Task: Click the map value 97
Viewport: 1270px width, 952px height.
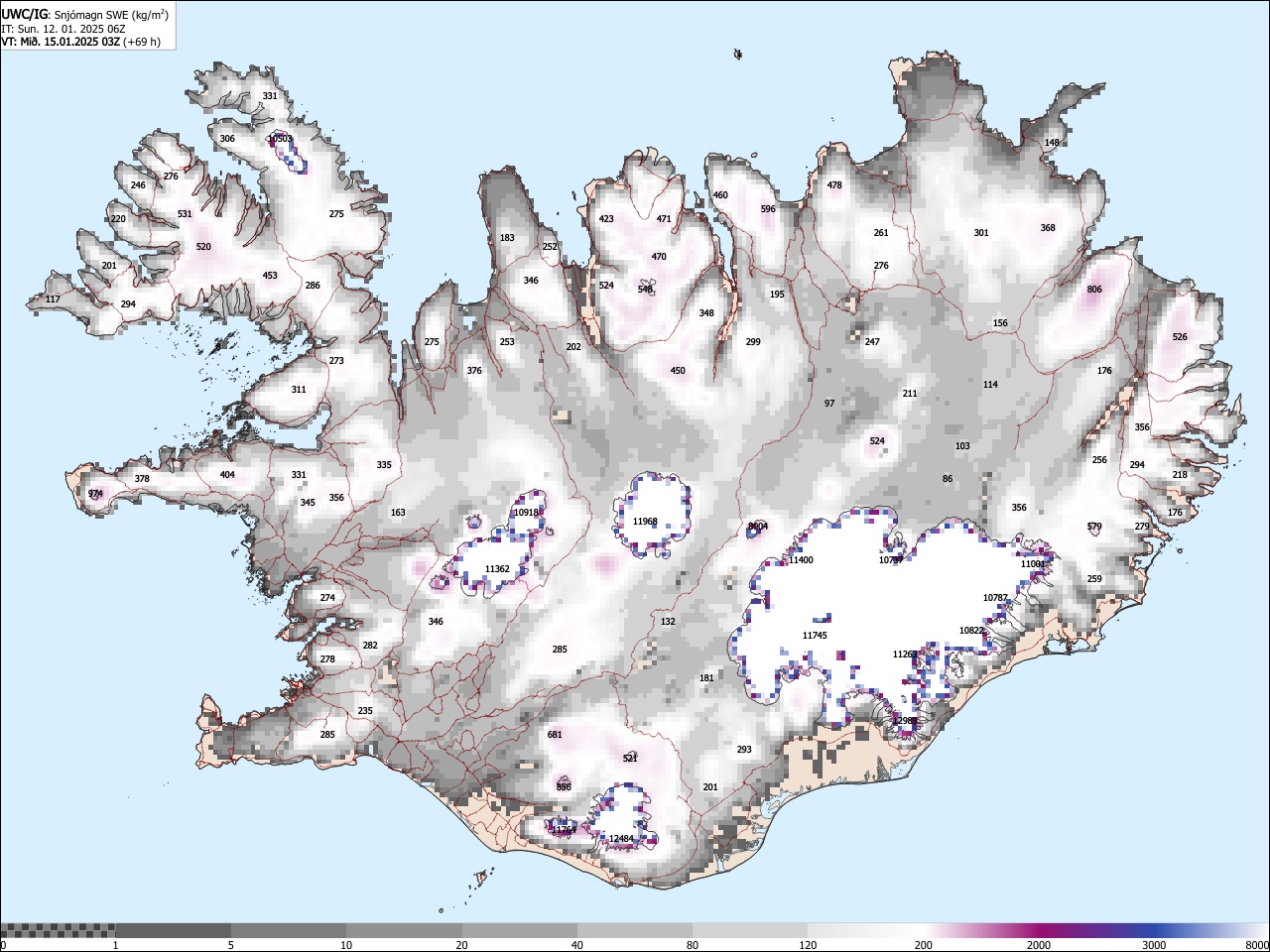Action: coord(829,404)
